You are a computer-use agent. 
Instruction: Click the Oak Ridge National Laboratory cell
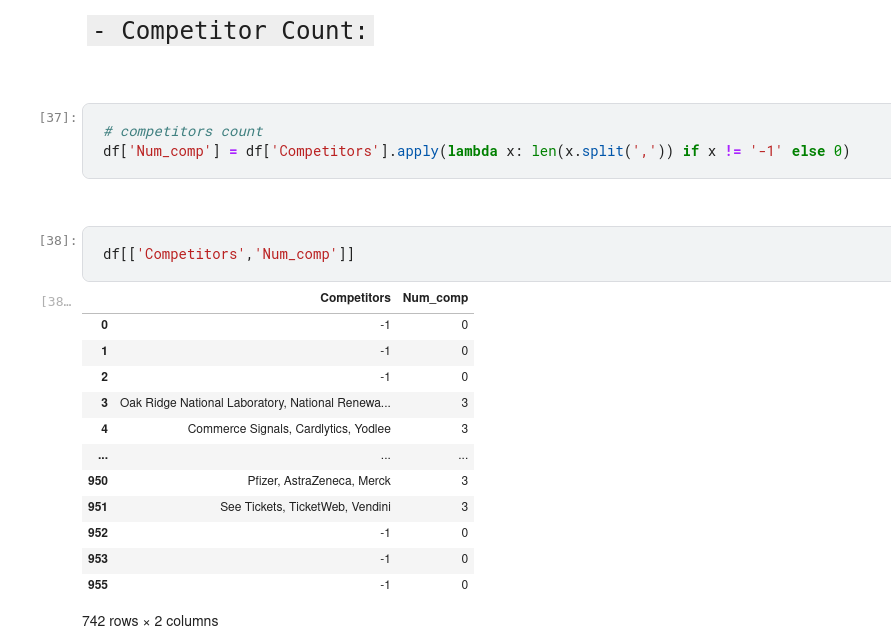[255, 403]
